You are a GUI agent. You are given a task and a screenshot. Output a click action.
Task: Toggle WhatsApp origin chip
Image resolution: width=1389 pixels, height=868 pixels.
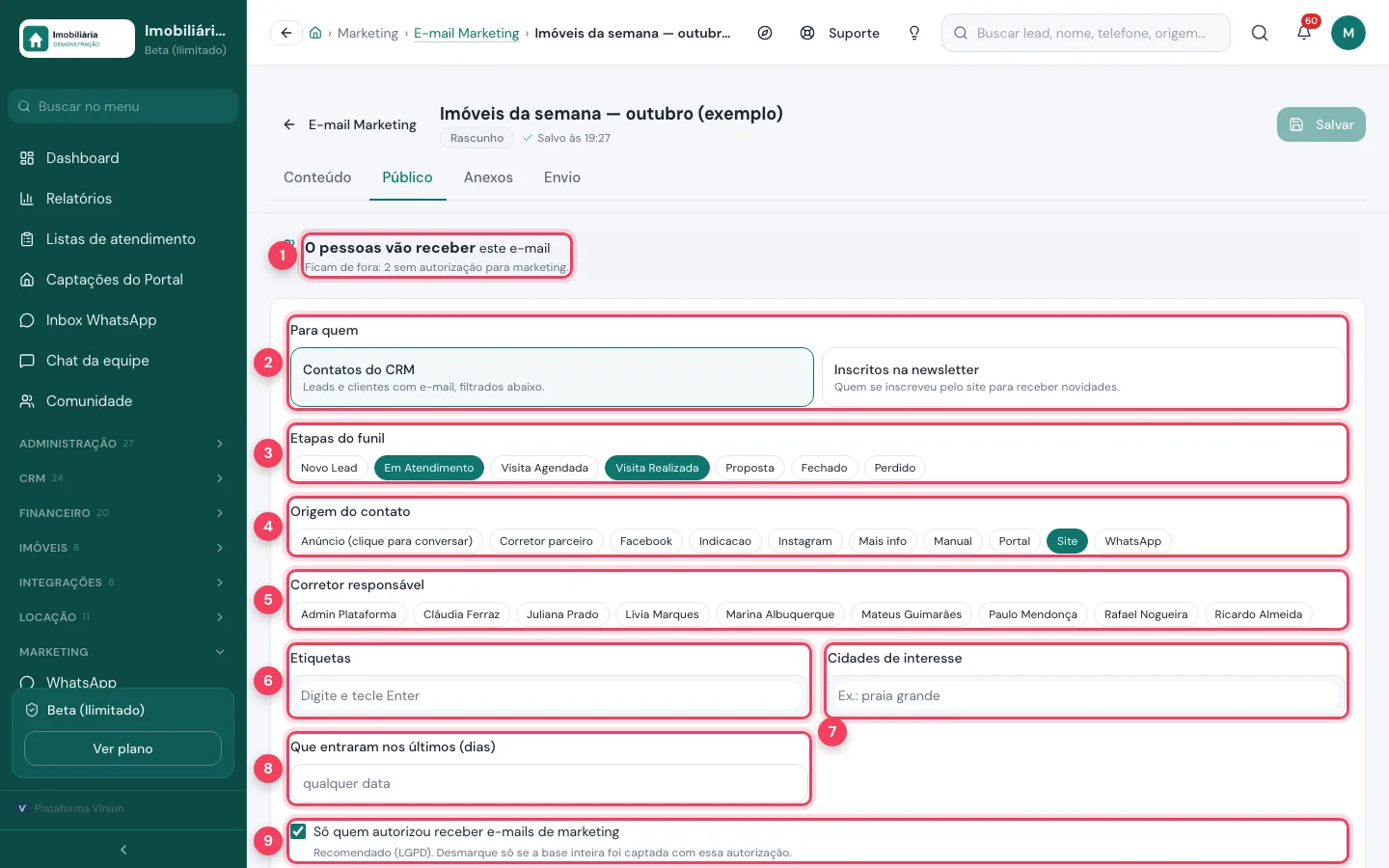pos(1132,541)
